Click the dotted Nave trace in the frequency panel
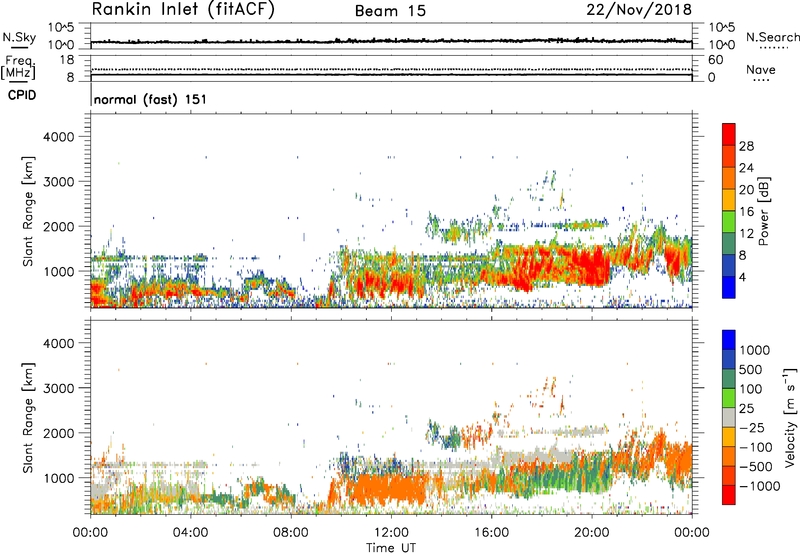 pos(391,69)
